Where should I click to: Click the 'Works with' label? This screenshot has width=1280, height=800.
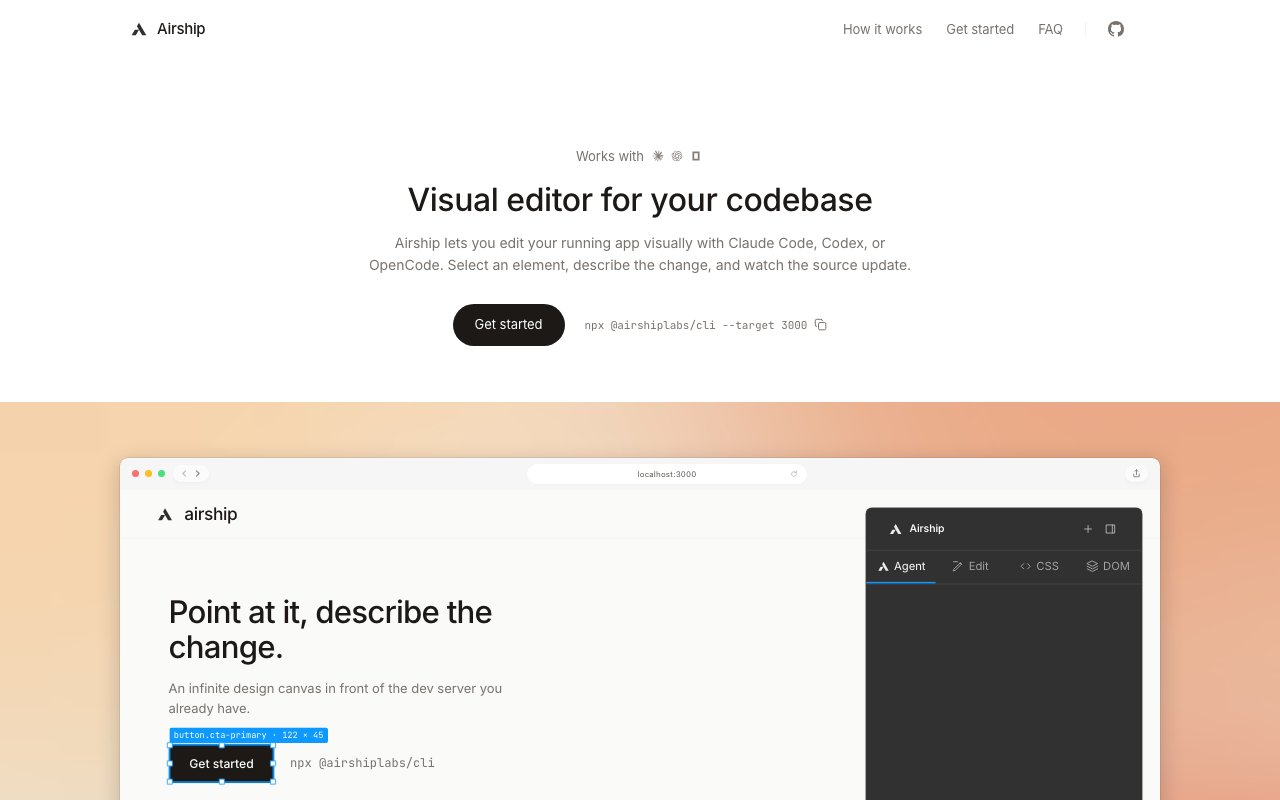pos(610,156)
